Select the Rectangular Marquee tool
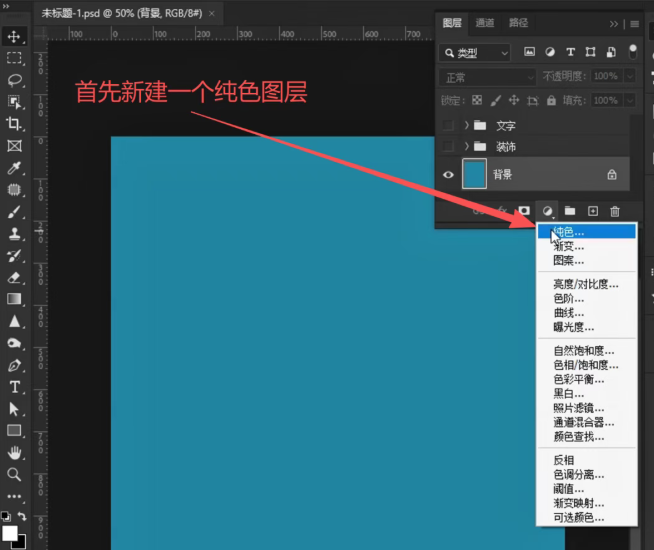This screenshot has height=550, width=654. tap(14, 58)
